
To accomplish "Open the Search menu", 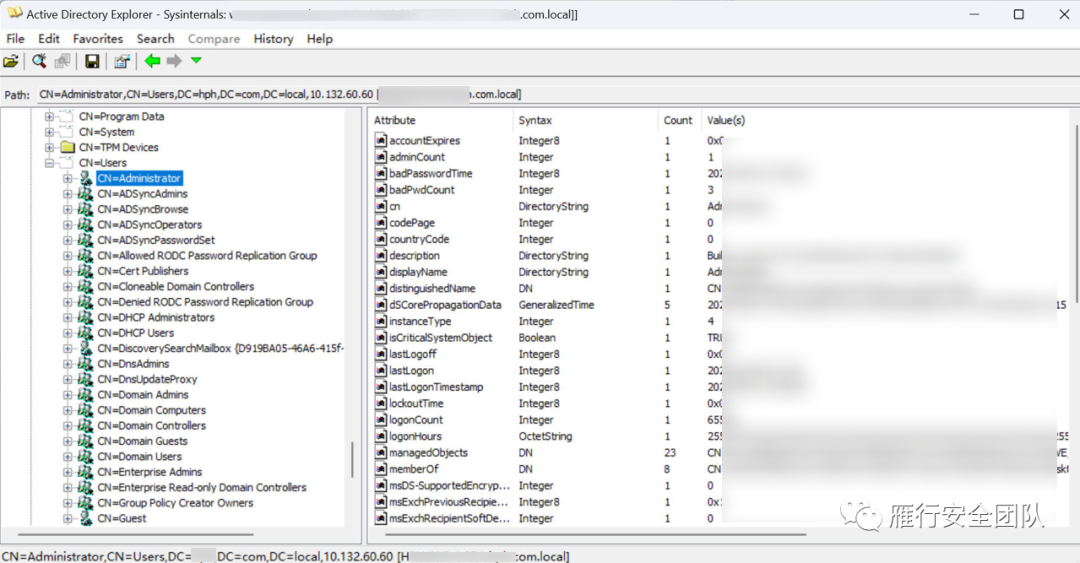I will click(156, 39).
